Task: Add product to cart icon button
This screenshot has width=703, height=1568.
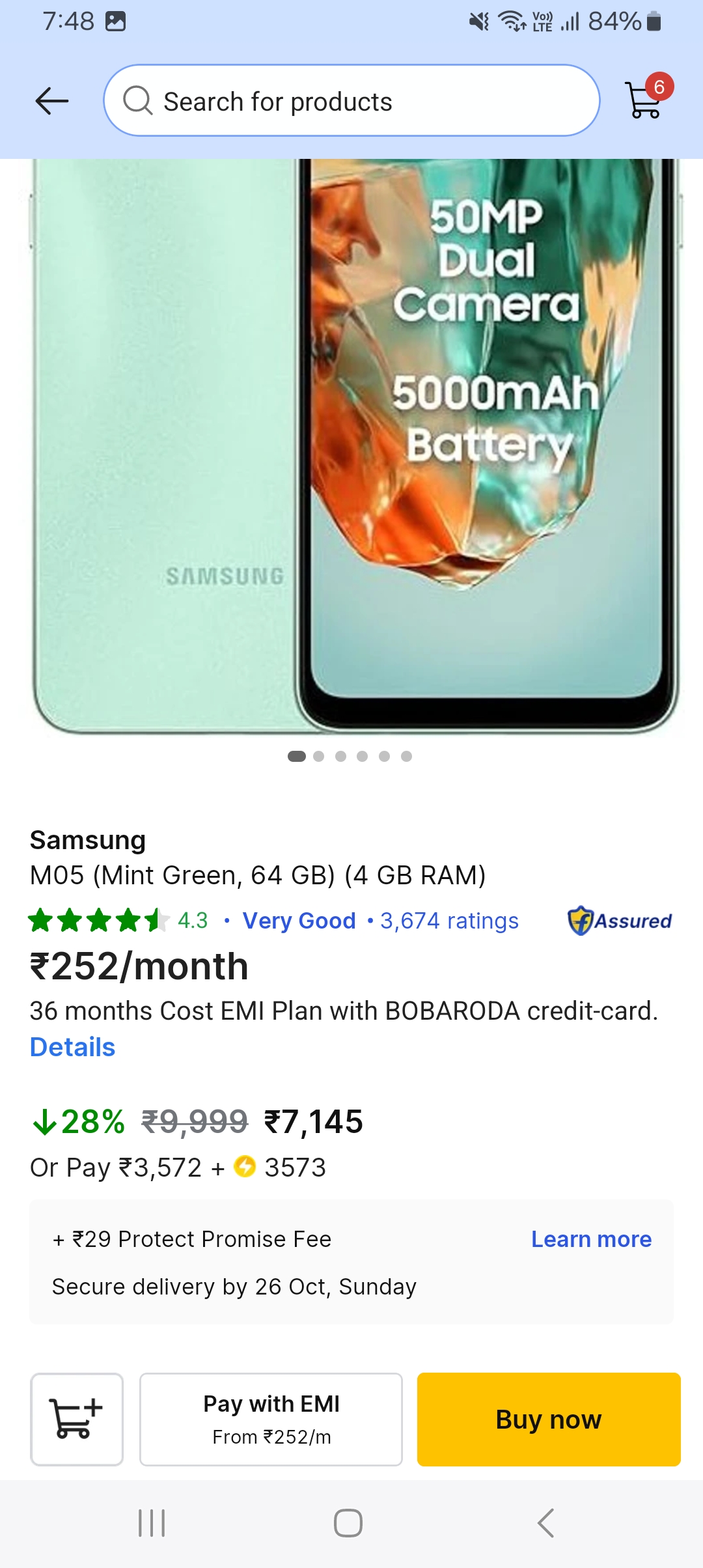Action: [x=77, y=1419]
